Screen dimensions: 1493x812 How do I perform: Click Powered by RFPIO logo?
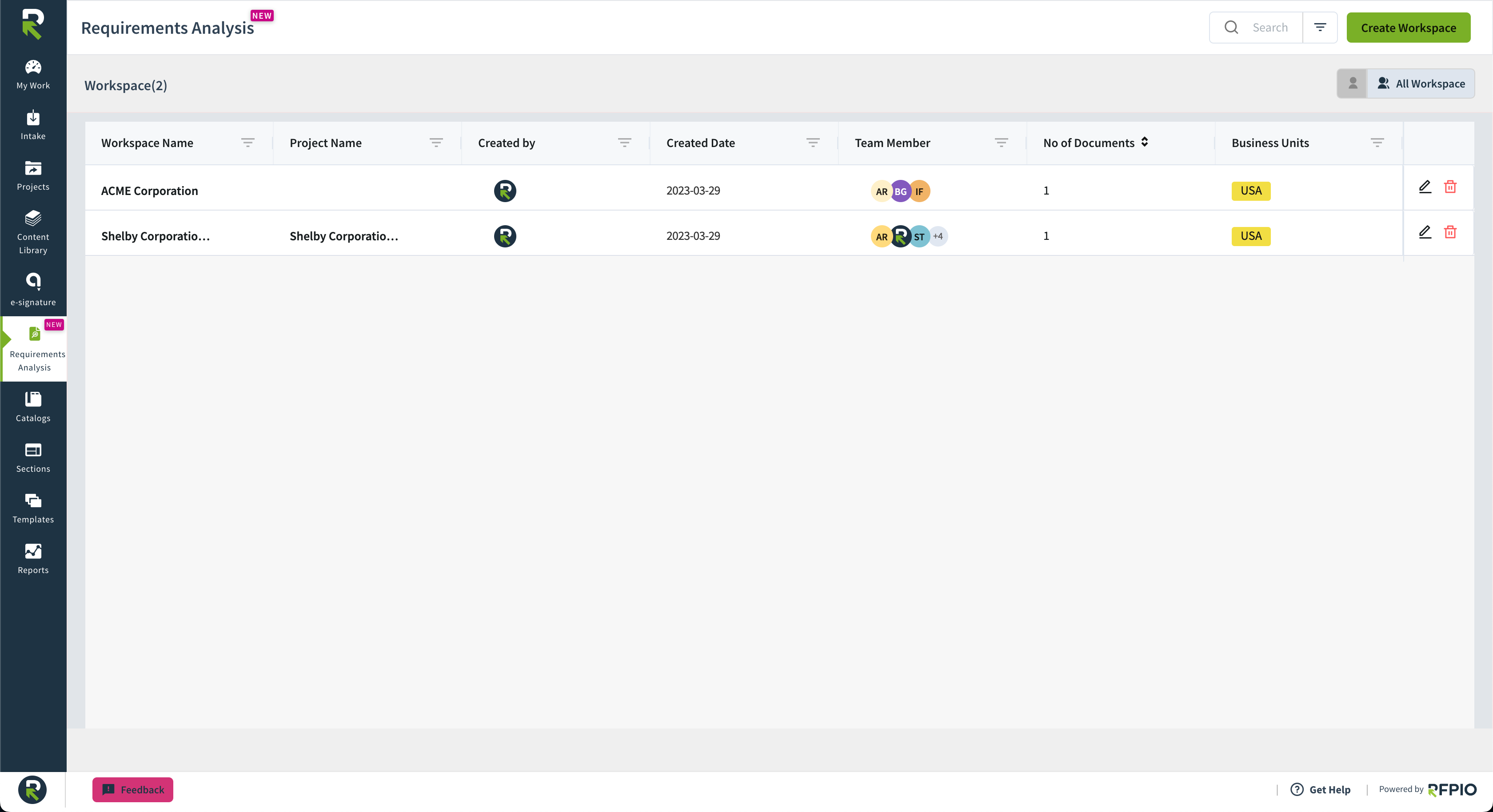pos(1452,789)
